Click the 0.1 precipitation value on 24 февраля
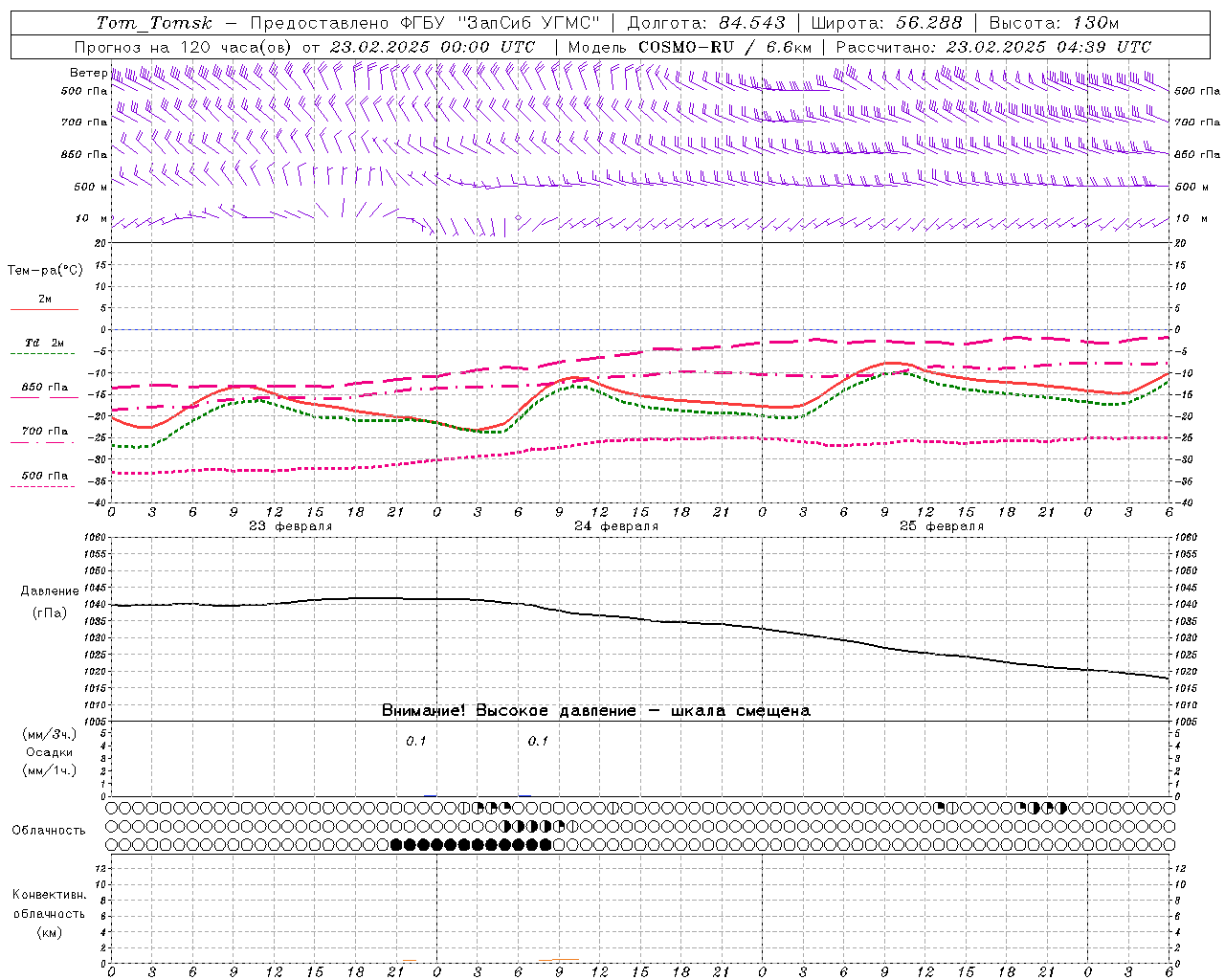 (x=539, y=741)
